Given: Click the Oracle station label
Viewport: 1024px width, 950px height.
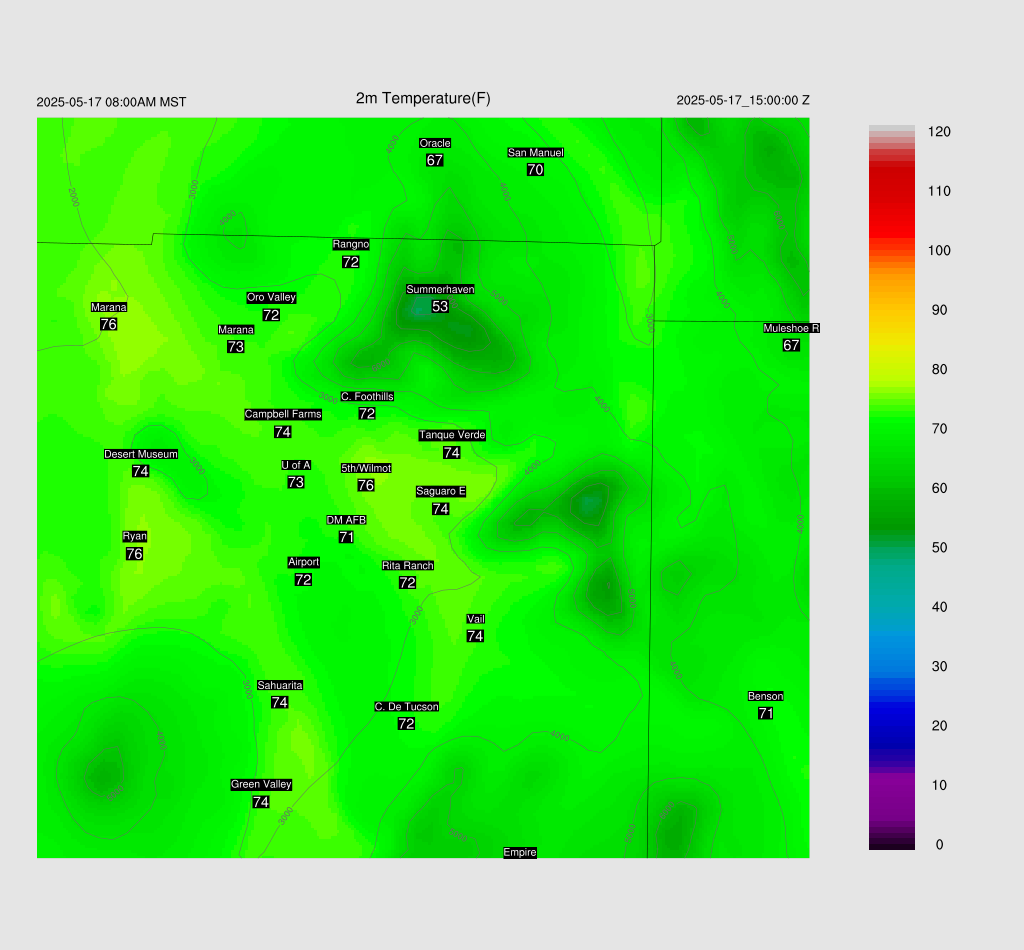Looking at the screenshot, I should click(435, 144).
